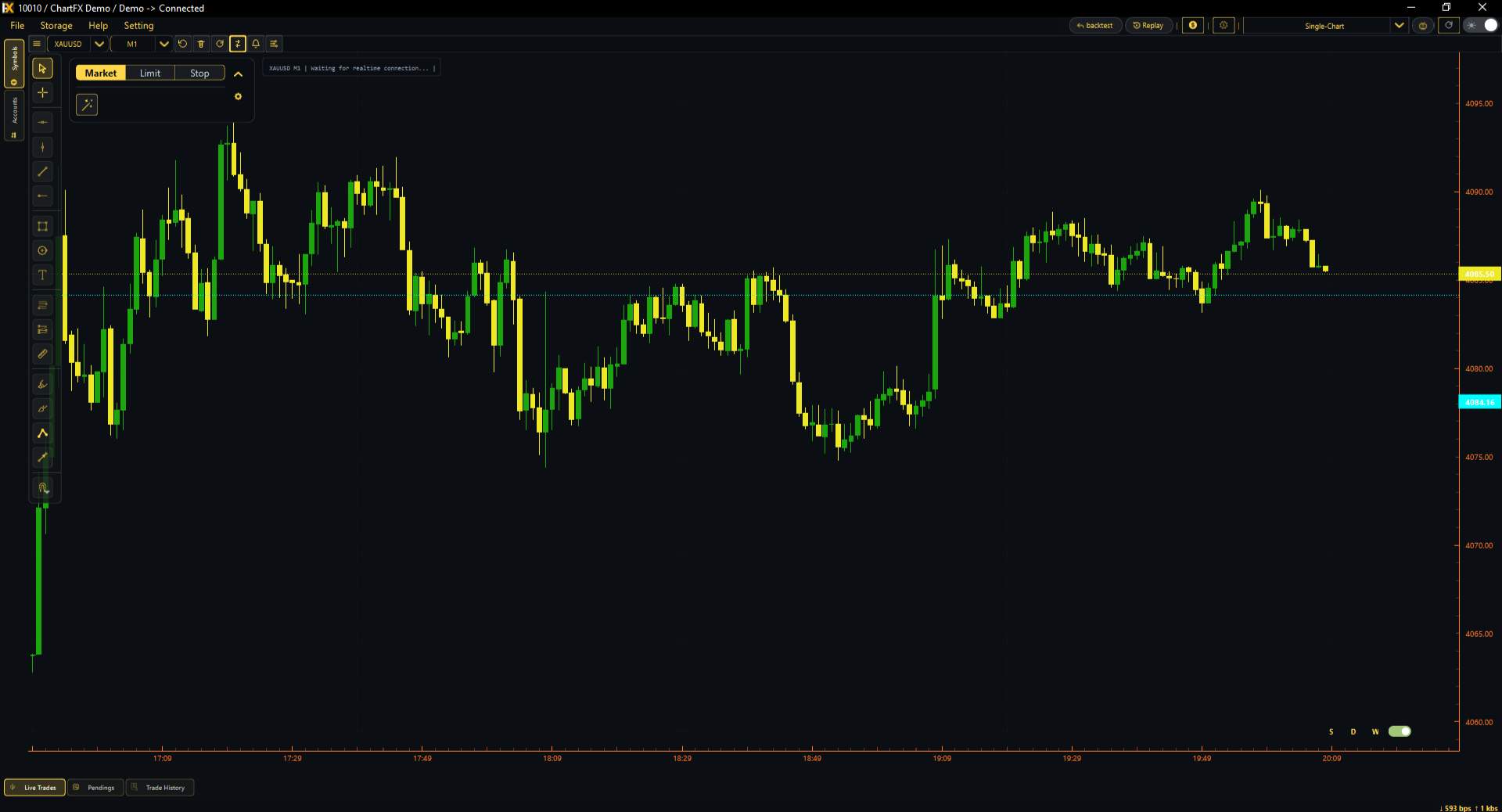Select the Stop order type

[x=199, y=73]
